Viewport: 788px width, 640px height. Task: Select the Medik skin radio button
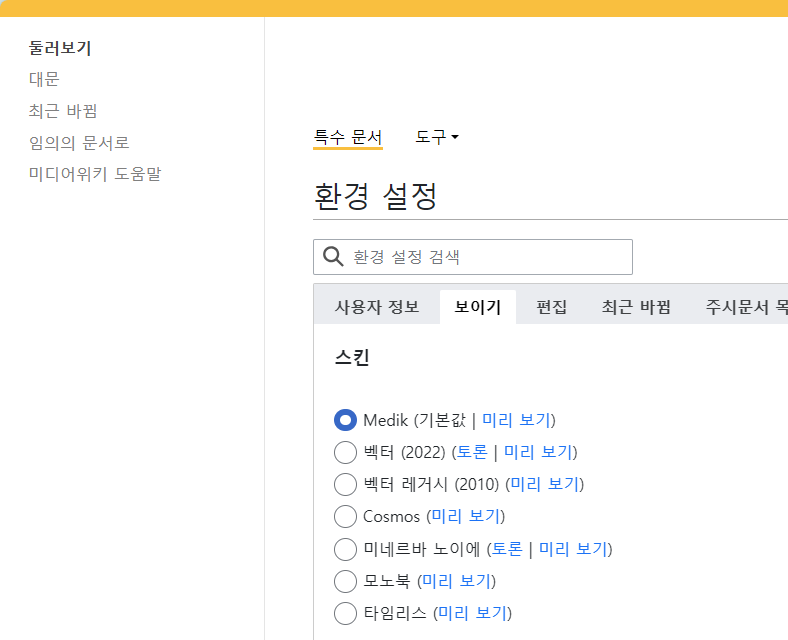coord(345,420)
